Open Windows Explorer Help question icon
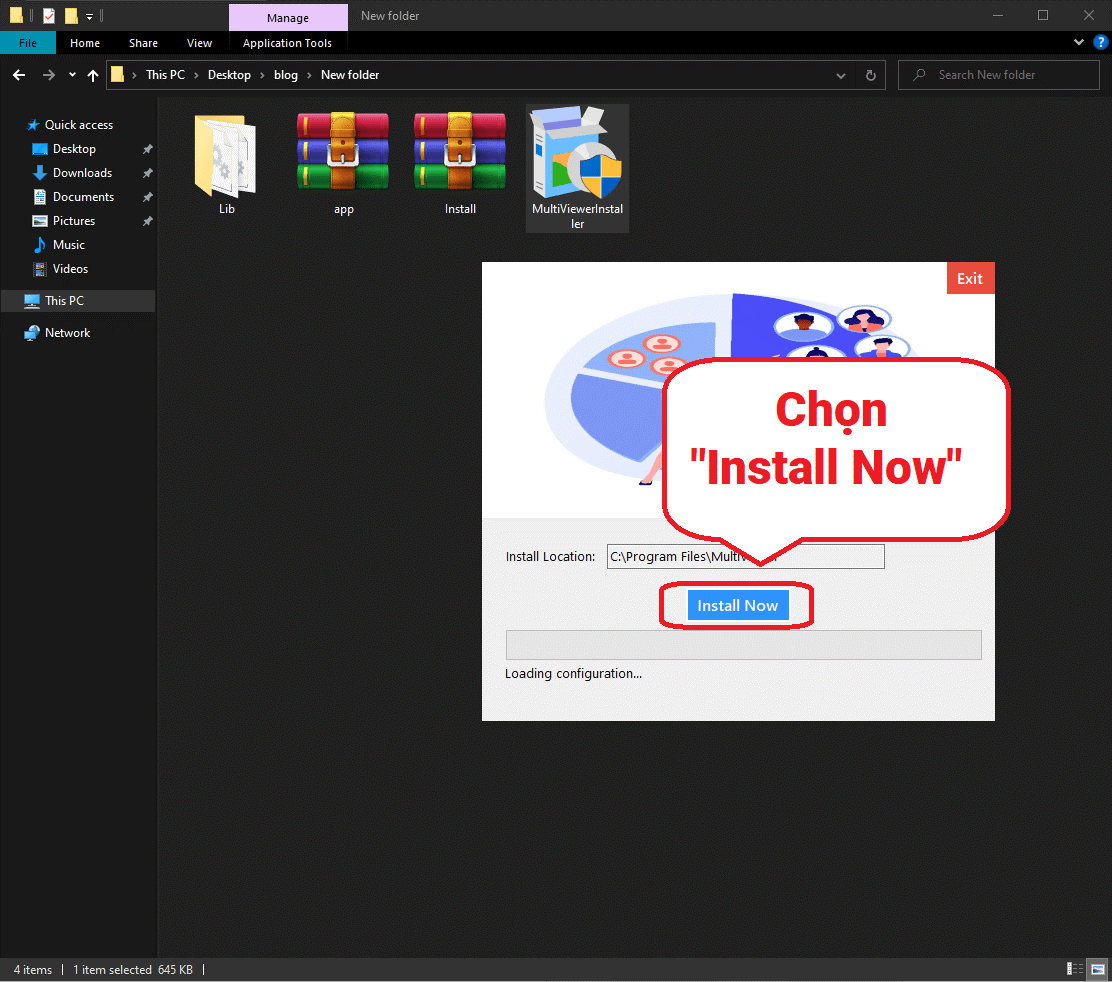The height and width of the screenshot is (982, 1112). click(1100, 42)
